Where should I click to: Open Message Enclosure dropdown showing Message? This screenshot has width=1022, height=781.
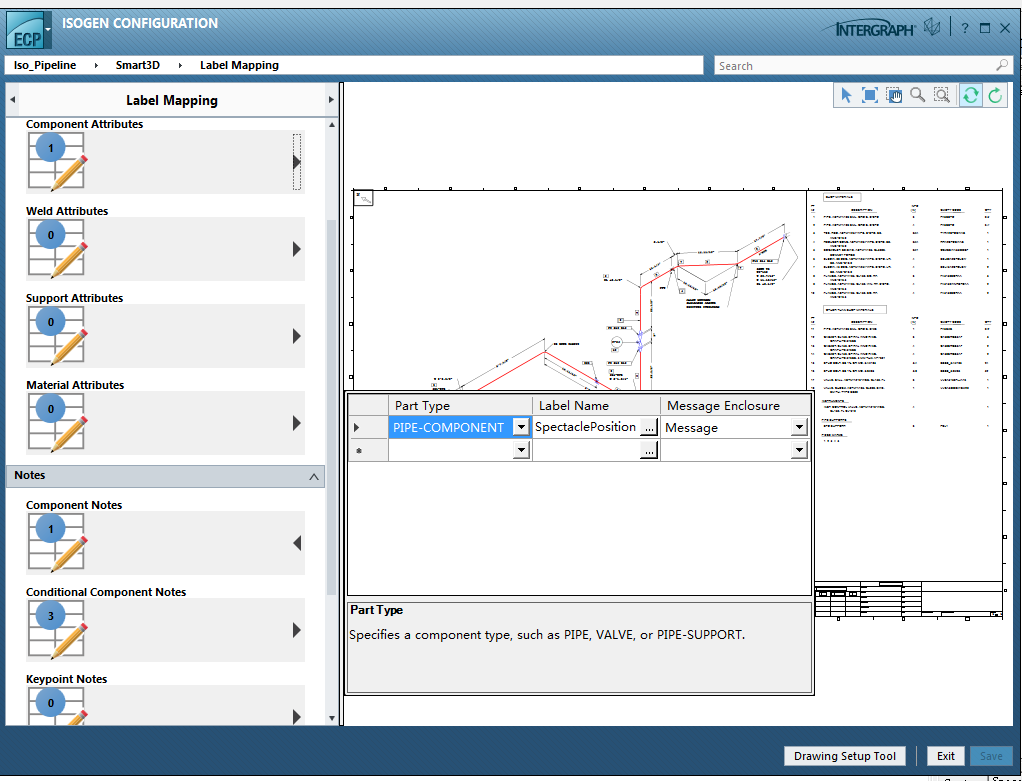pos(799,428)
